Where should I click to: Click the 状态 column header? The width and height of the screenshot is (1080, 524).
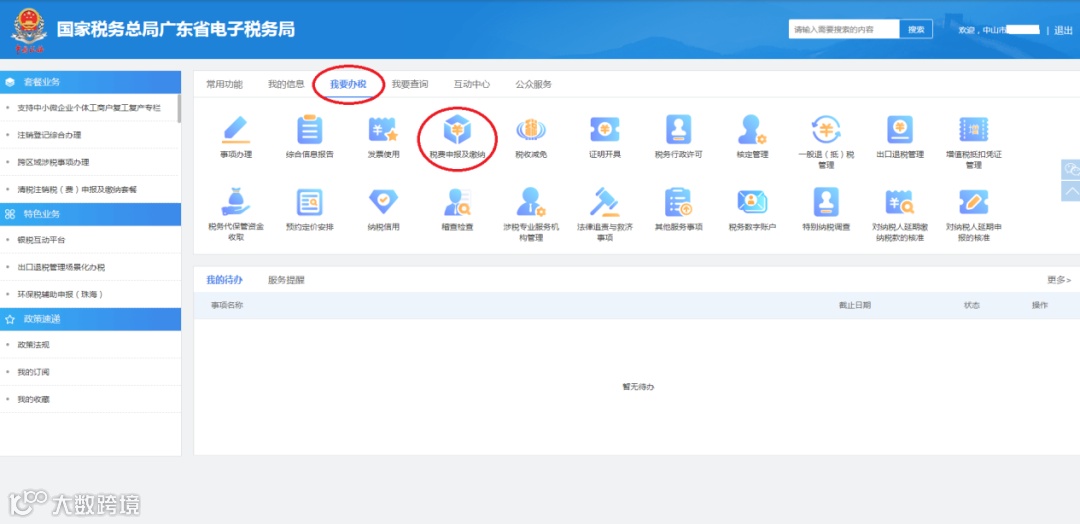(972, 305)
